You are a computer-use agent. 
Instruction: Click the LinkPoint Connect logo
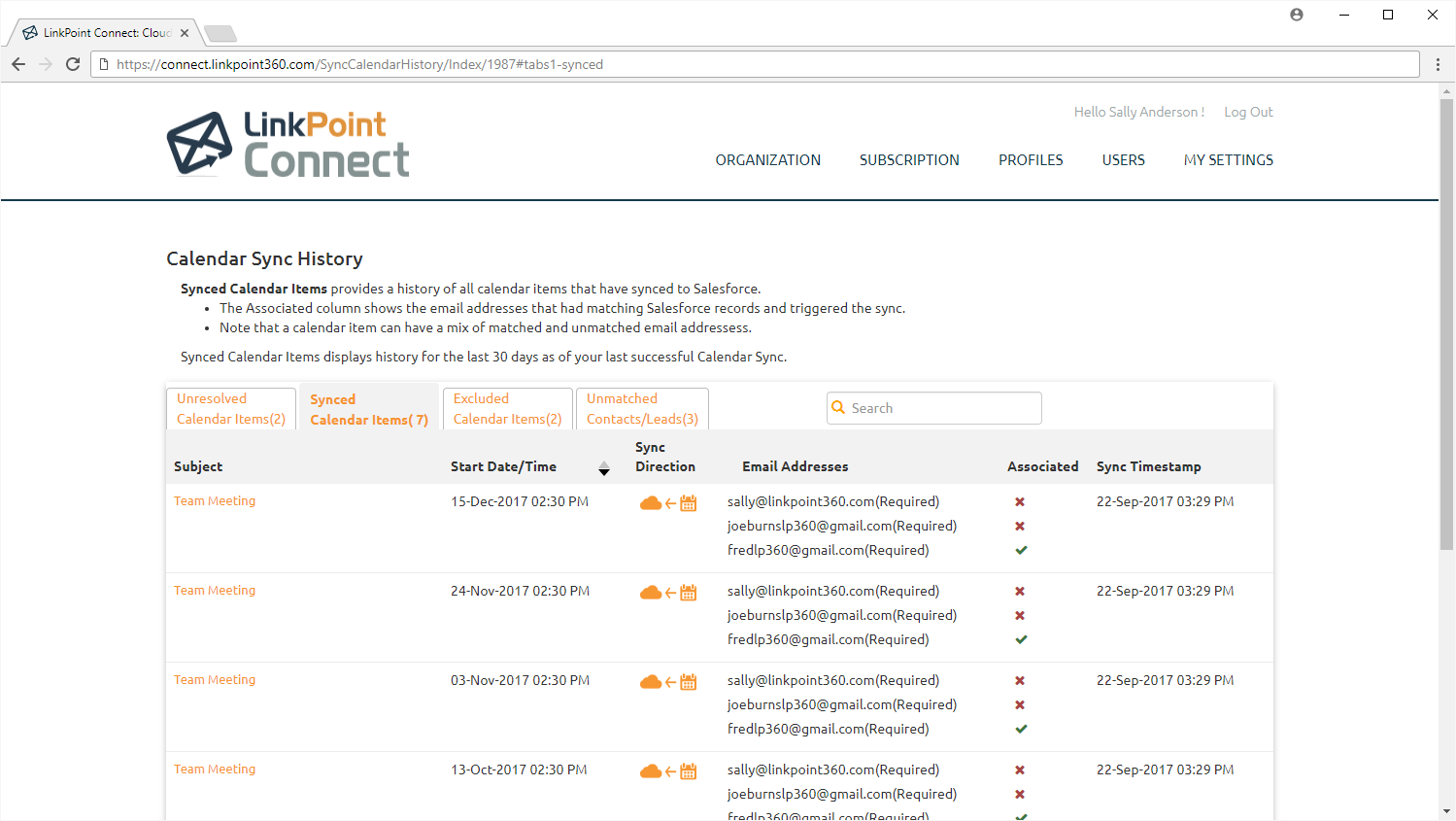288,144
